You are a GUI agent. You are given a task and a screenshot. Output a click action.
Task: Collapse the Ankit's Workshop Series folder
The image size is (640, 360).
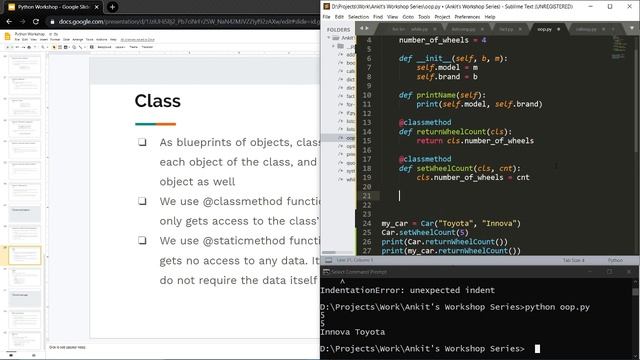click(329, 38)
